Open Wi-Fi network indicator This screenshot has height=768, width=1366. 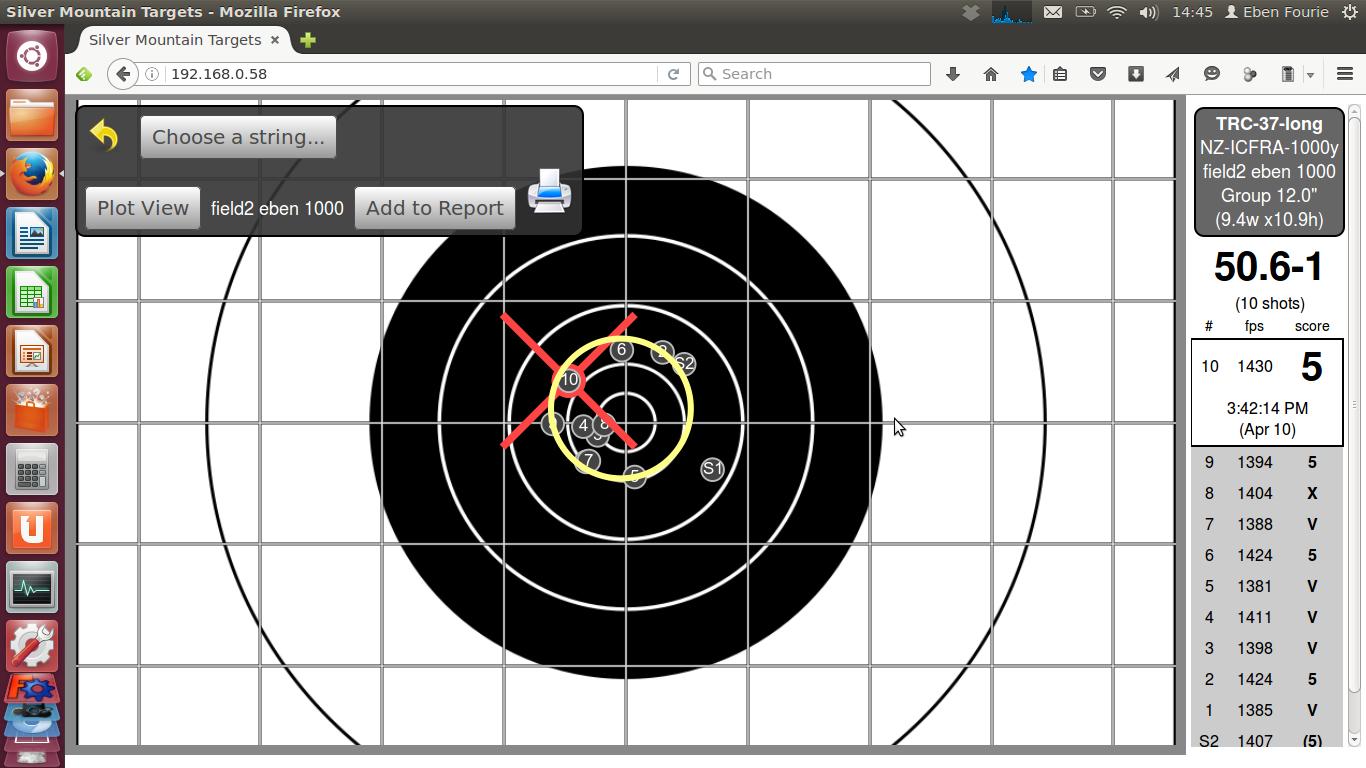pyautogui.click(x=1117, y=12)
